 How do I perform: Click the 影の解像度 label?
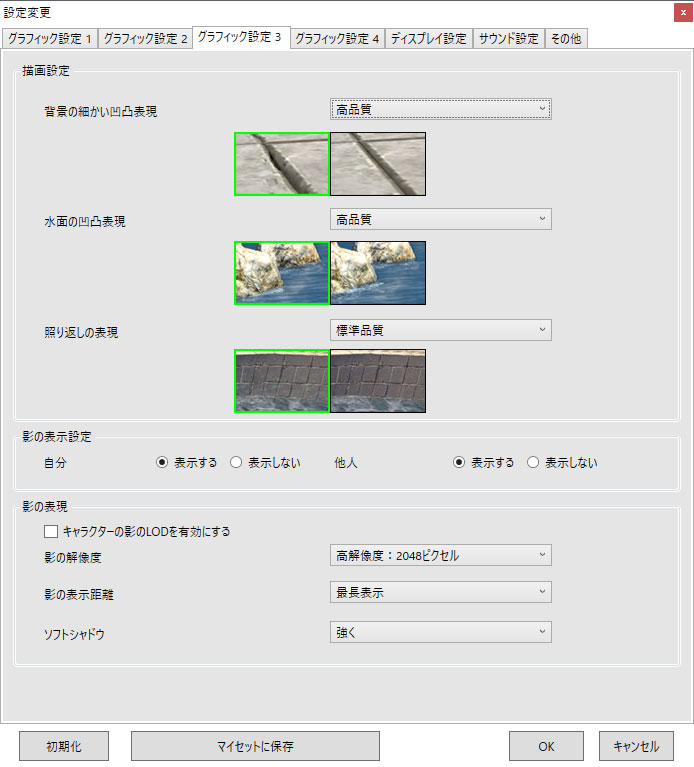pos(73,558)
